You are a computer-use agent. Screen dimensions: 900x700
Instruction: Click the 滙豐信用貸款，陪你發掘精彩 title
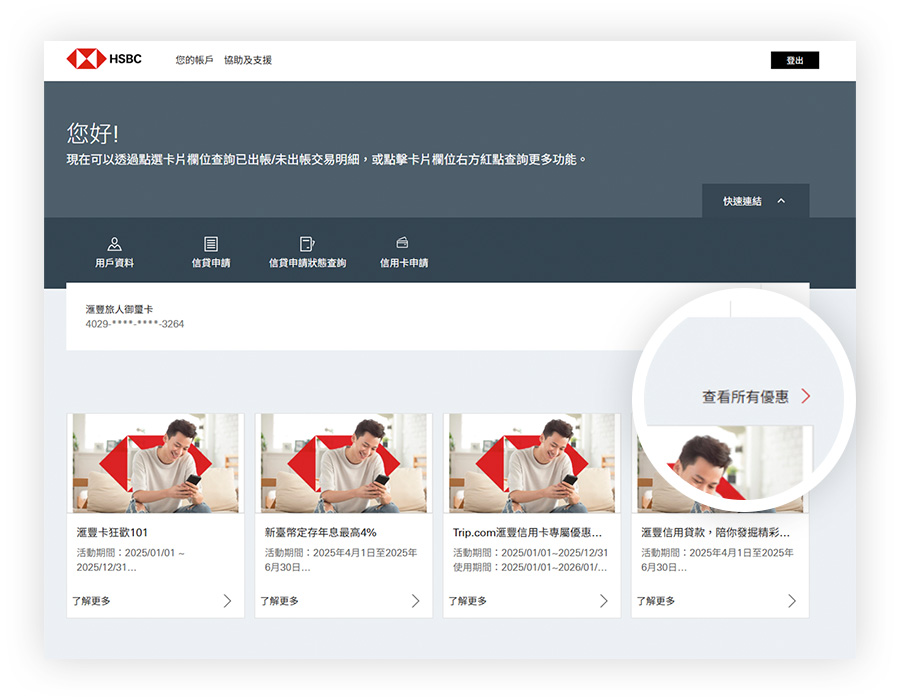pos(715,532)
